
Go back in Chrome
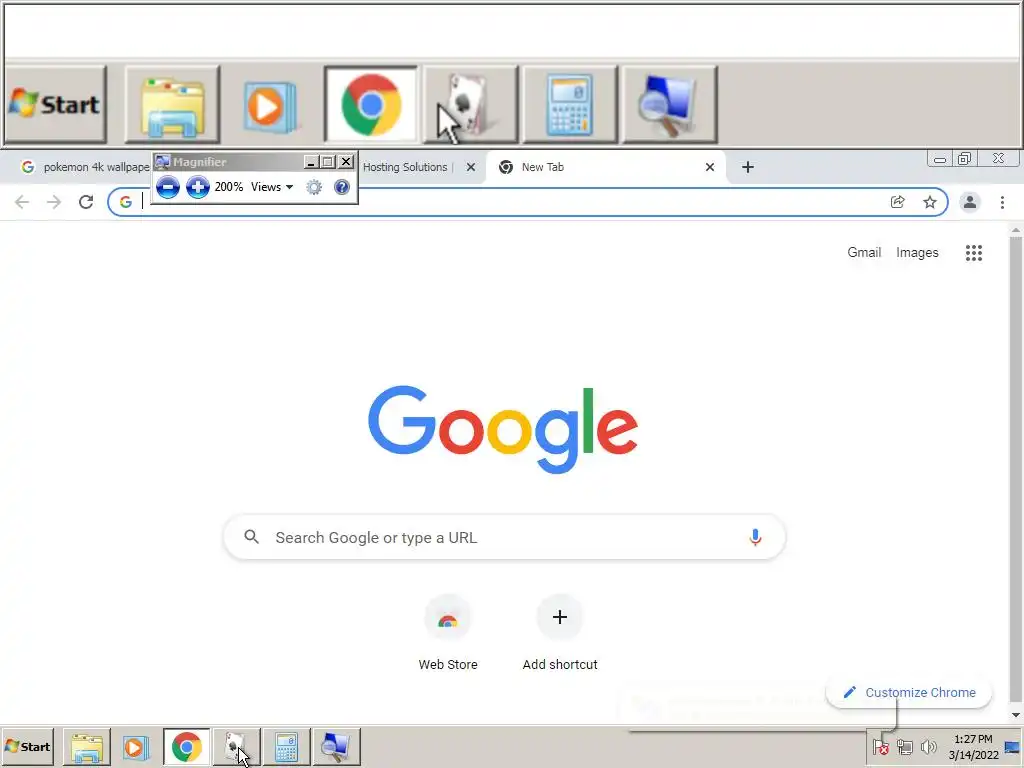pos(22,202)
